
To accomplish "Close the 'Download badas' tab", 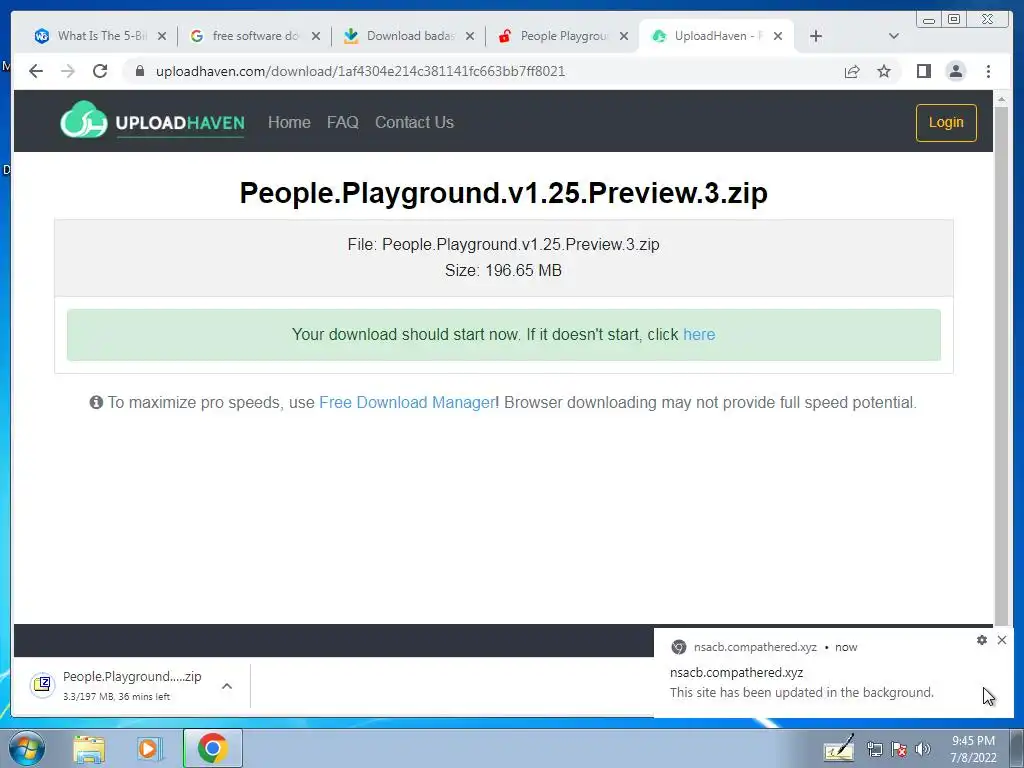I will (x=470, y=37).
